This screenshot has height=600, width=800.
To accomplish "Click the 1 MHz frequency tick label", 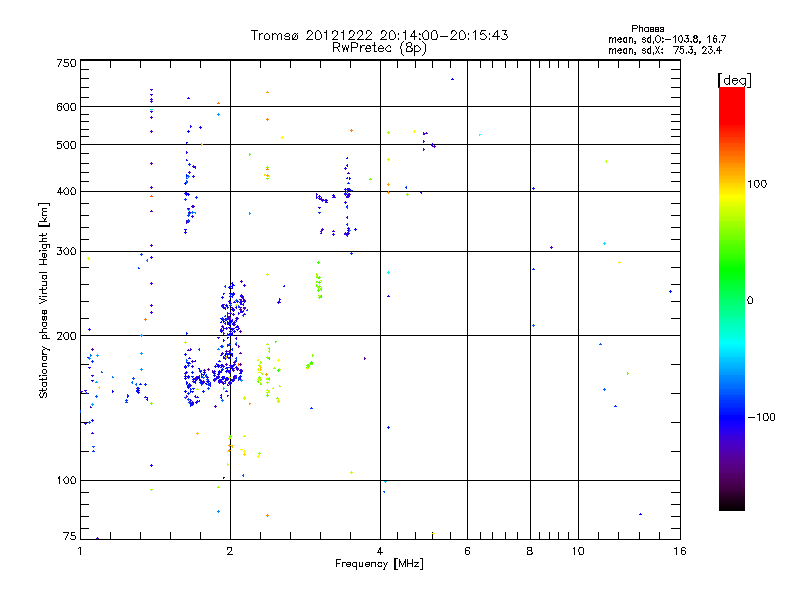I will (80, 551).
